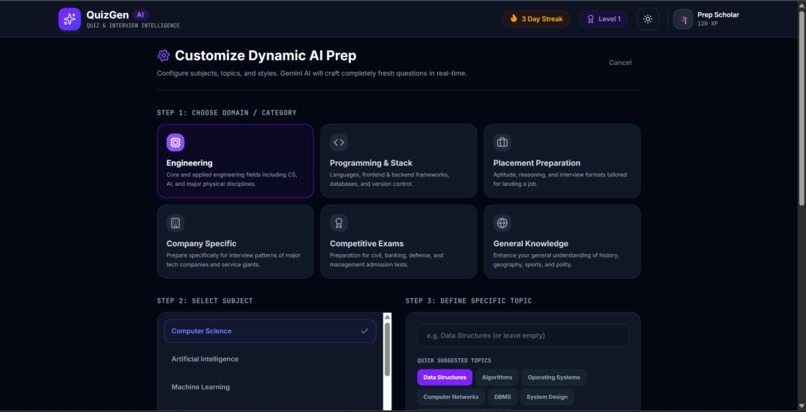
Task: Click the Programming & Stack description text
Action: click(389, 179)
